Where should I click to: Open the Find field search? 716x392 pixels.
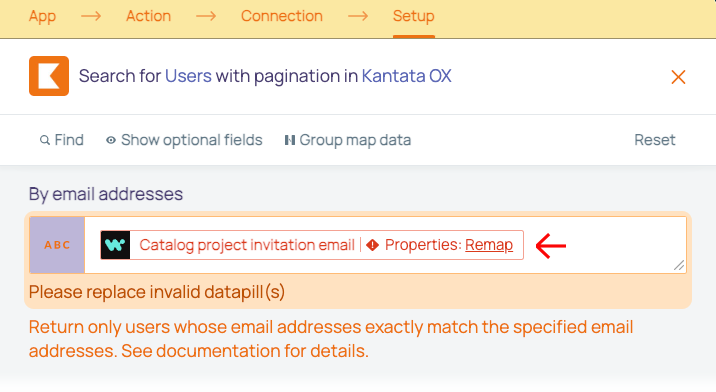click(x=62, y=140)
